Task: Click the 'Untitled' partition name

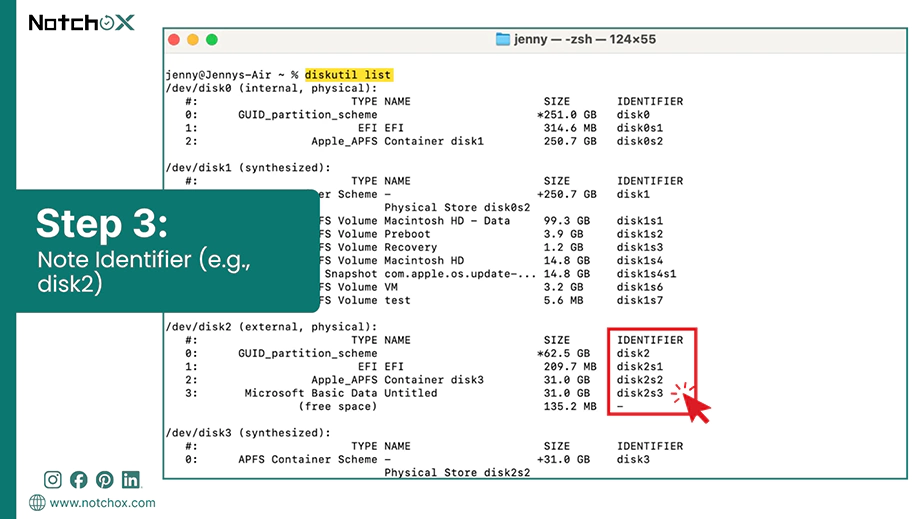Action: coord(411,393)
